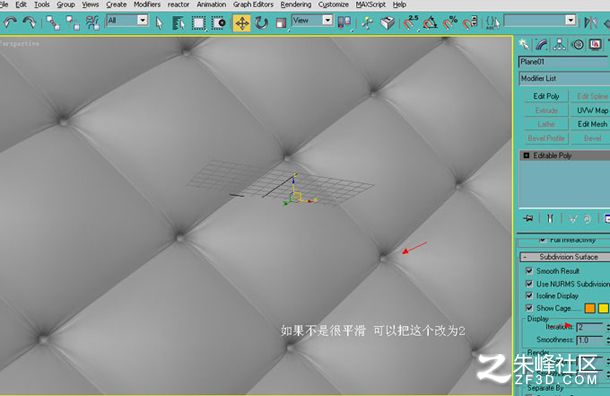The width and height of the screenshot is (610, 396).
Task: Uncheck the Smooth Result checkbox
Action: [529, 270]
